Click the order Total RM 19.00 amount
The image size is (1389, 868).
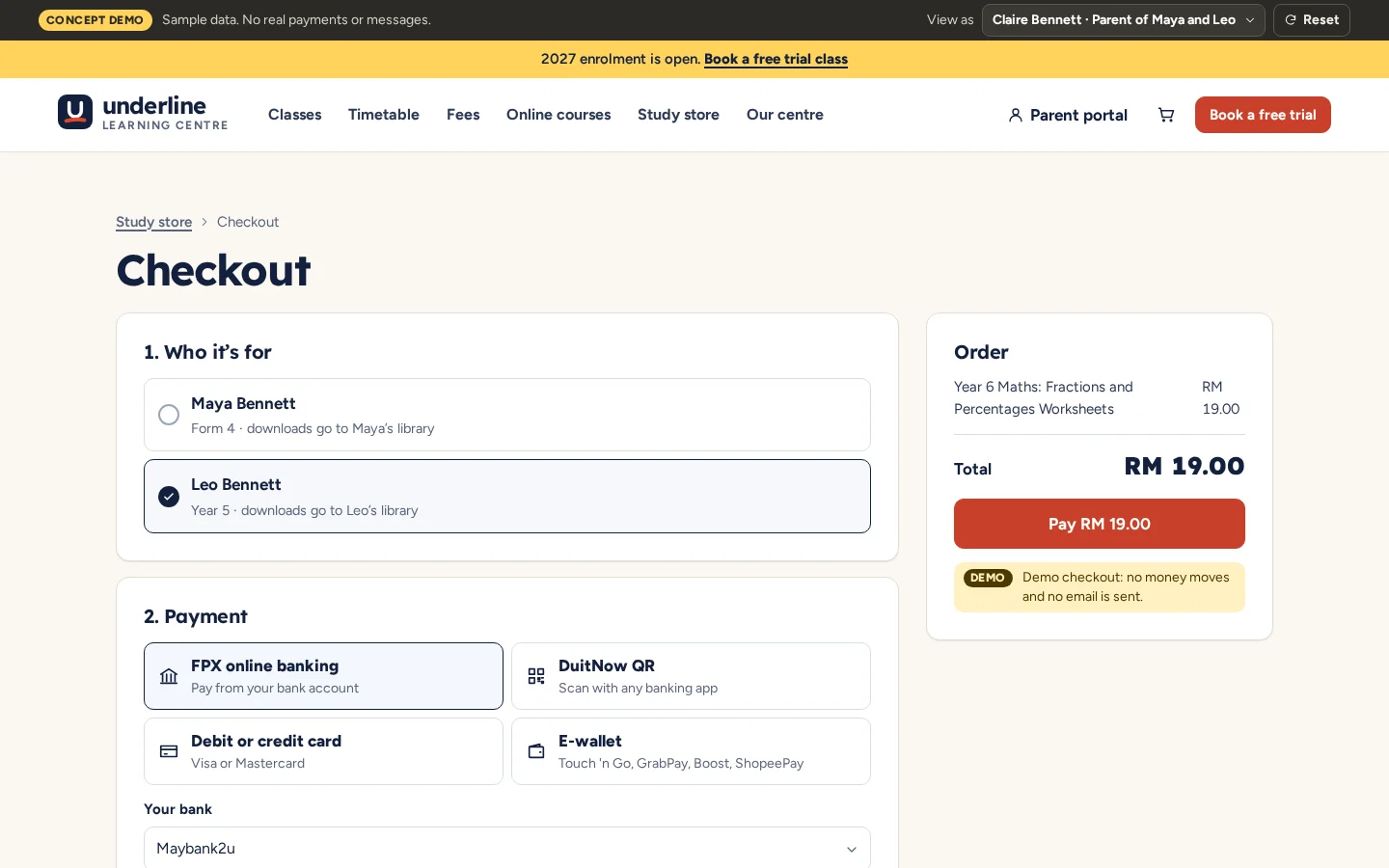coord(1185,467)
